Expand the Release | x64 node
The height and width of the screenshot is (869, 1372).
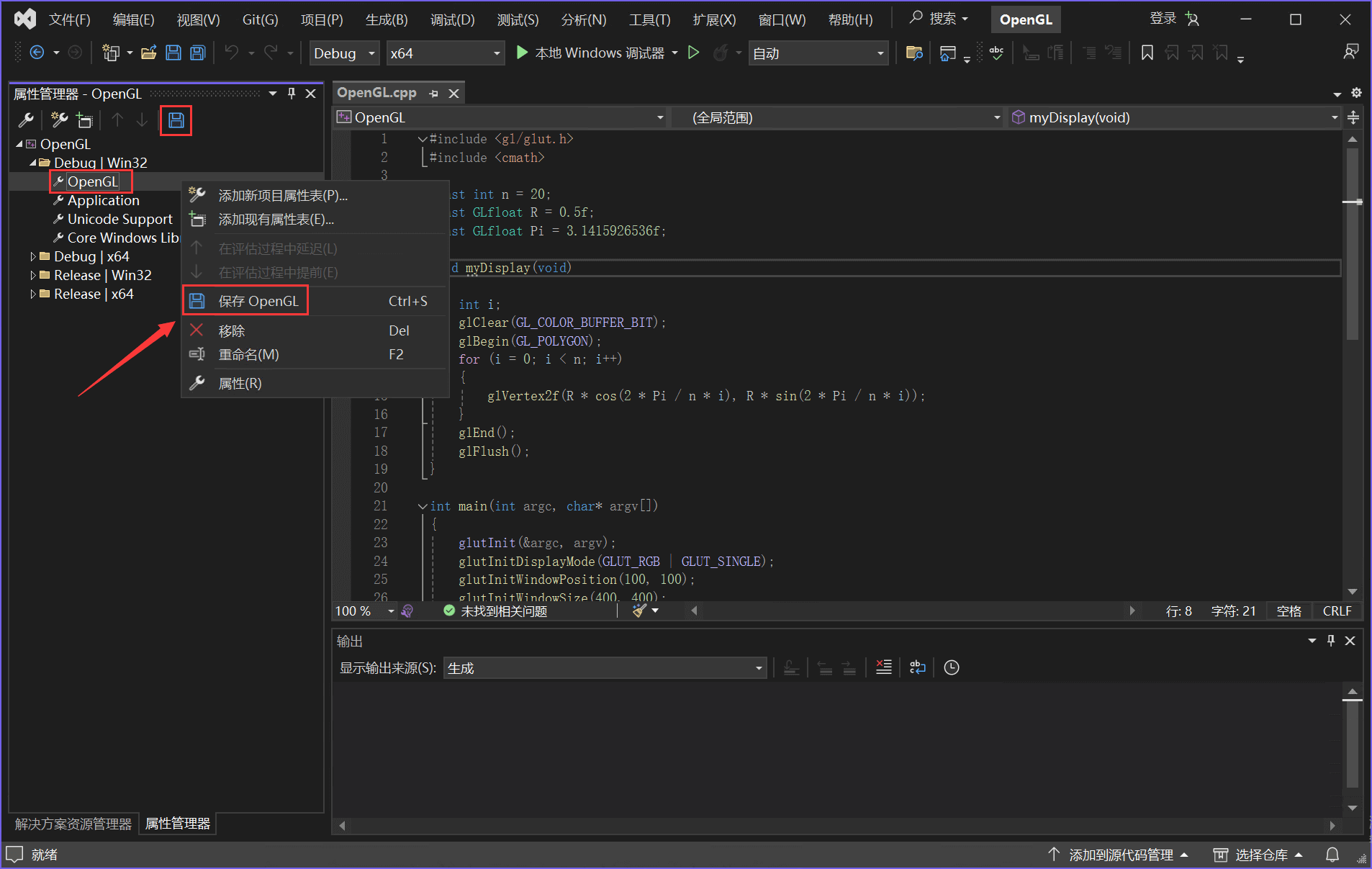[x=33, y=294]
